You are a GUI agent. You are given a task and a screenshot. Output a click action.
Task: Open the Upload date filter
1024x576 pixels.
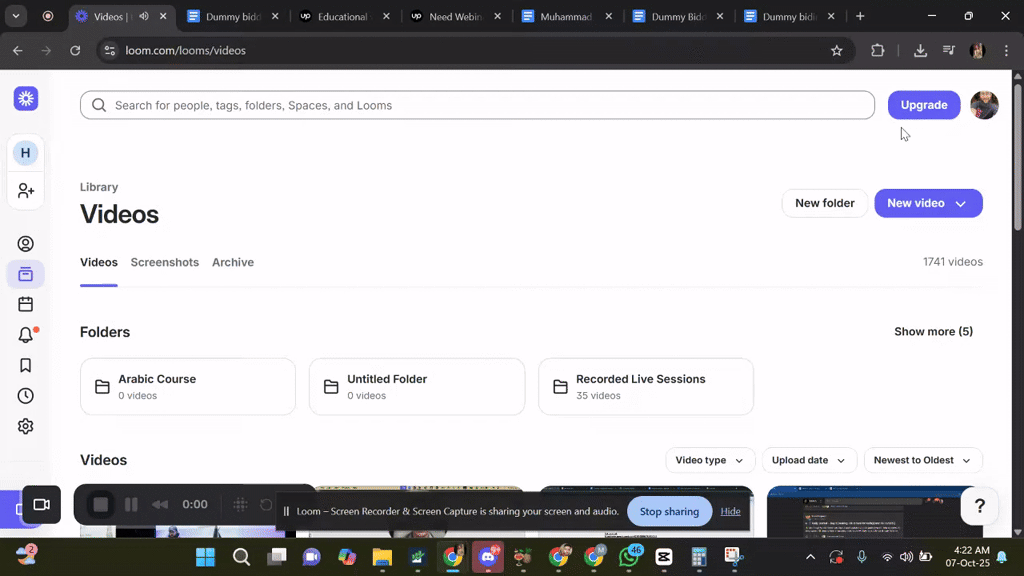(809, 460)
